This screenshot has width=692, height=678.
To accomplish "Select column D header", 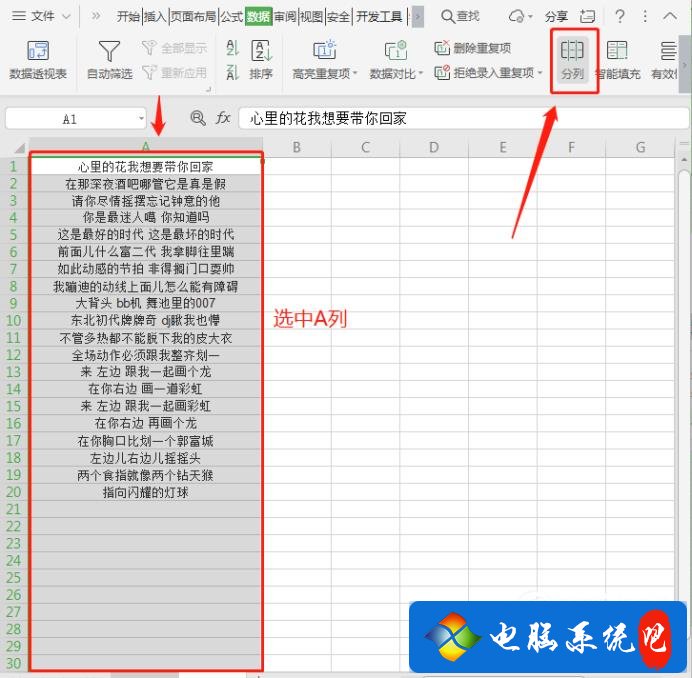I will tap(434, 147).
